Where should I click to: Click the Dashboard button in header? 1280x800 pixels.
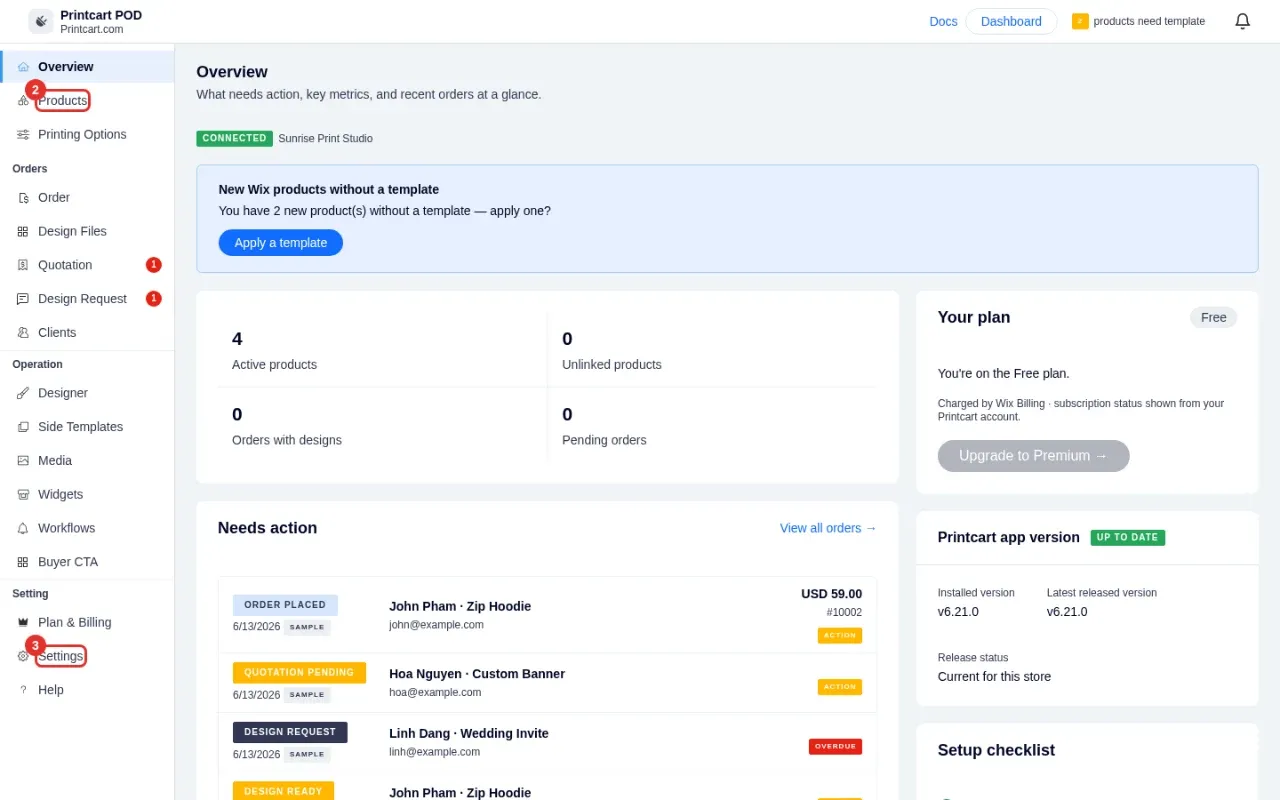pyautogui.click(x=1011, y=21)
